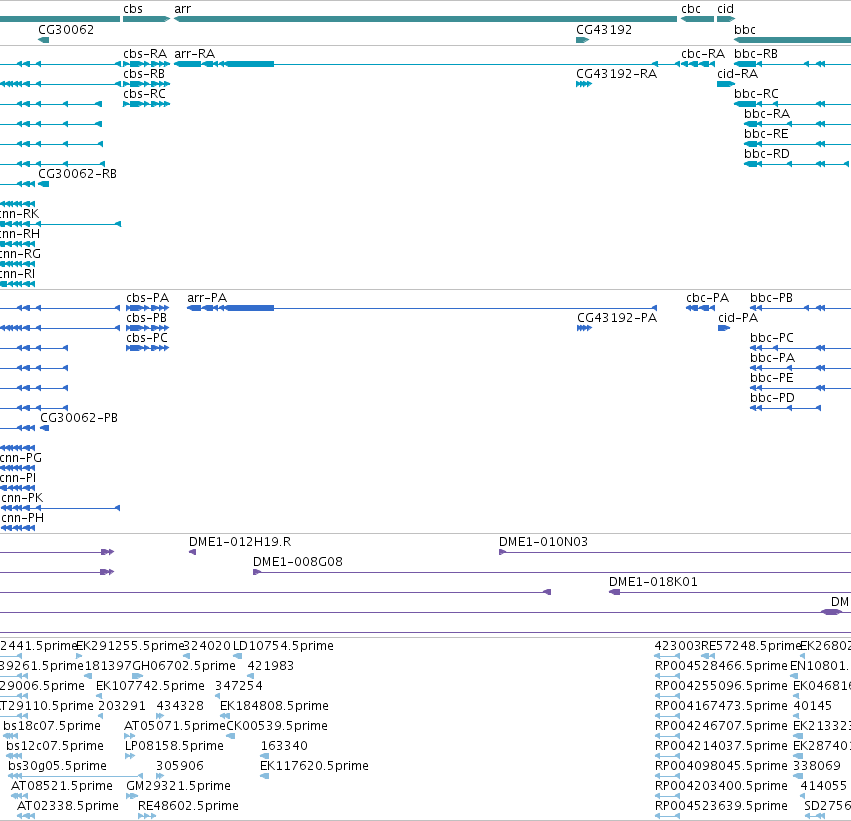
Task: Select EST label "338069"
Action: point(817,766)
